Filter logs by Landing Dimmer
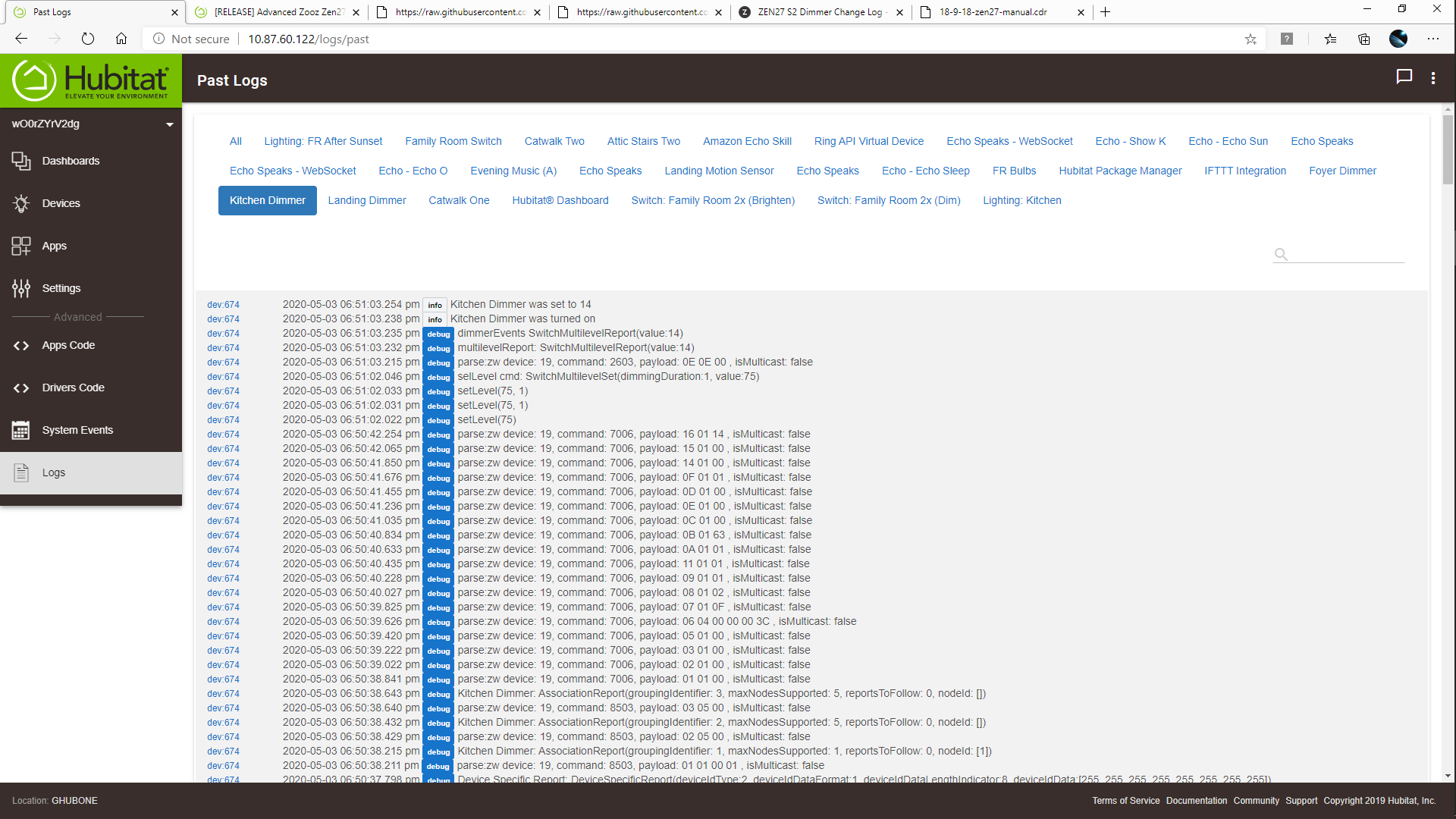The height and width of the screenshot is (819, 1456). [x=367, y=200]
